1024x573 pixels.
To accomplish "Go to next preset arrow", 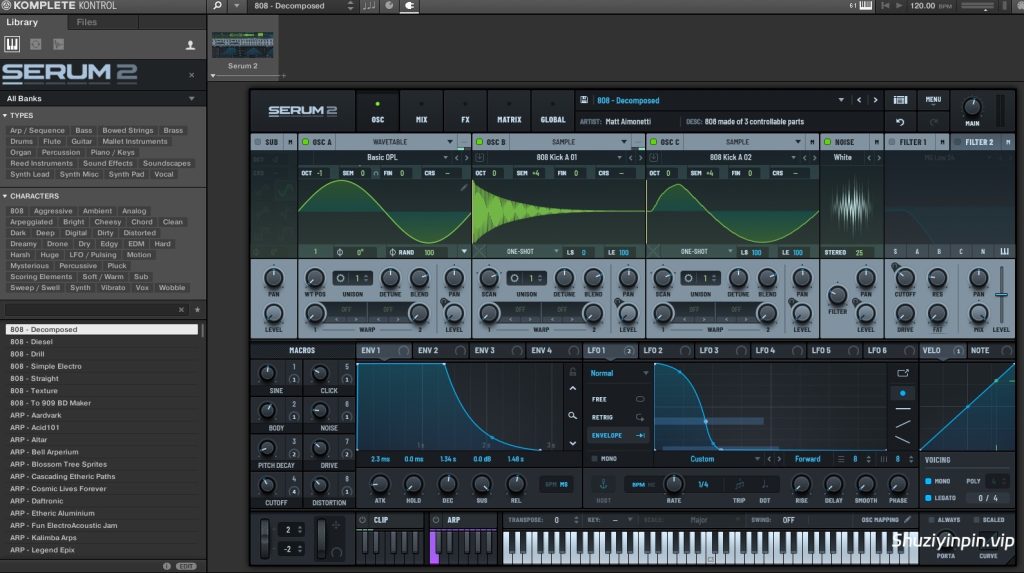I will coord(875,100).
